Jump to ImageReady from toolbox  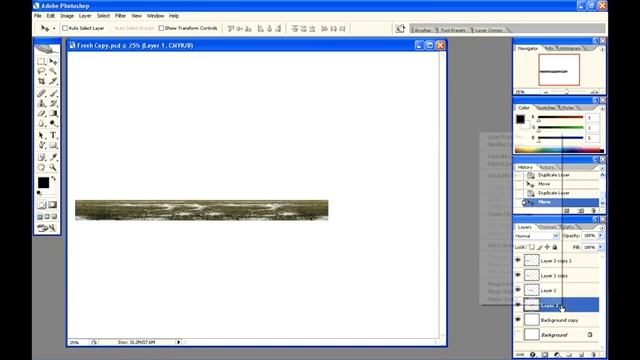pyautogui.click(x=47, y=228)
